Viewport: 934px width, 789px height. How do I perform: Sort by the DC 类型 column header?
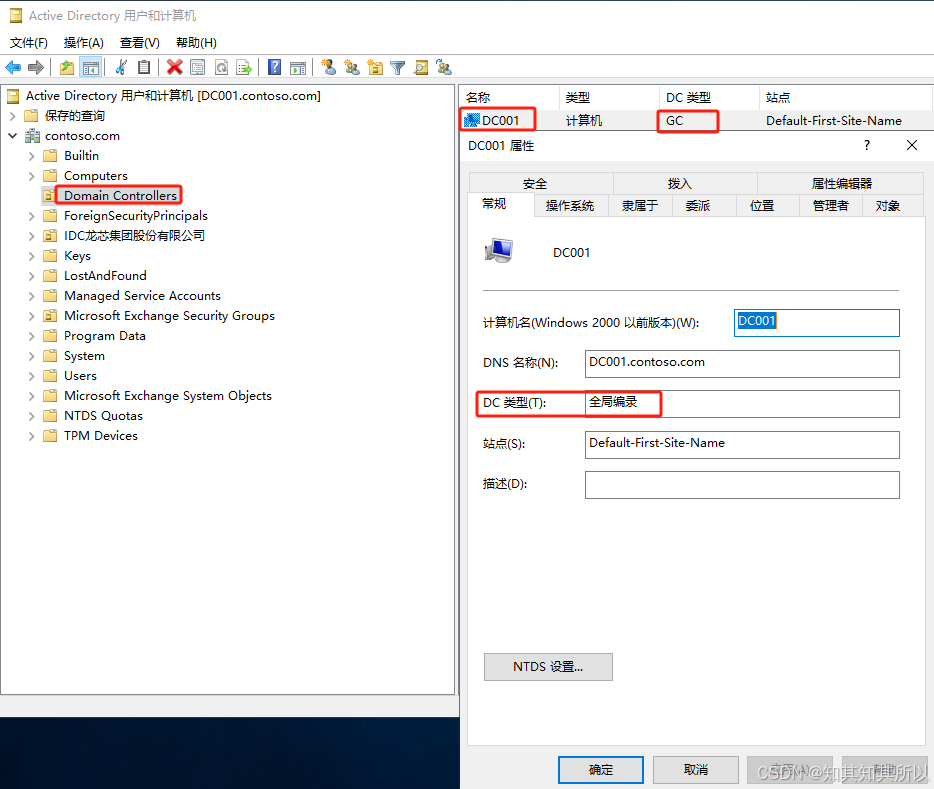click(708, 98)
